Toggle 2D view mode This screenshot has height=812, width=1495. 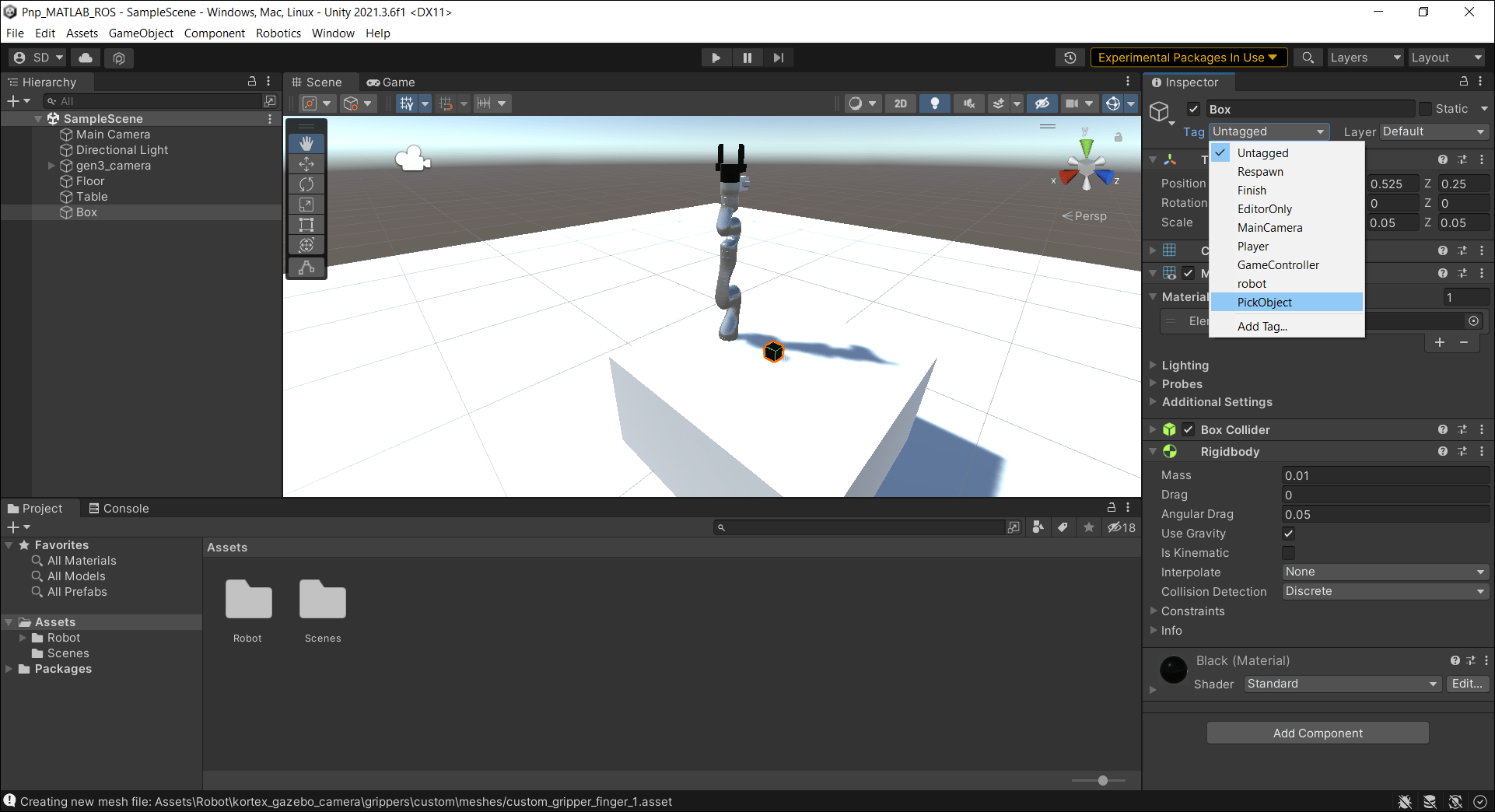pos(901,103)
